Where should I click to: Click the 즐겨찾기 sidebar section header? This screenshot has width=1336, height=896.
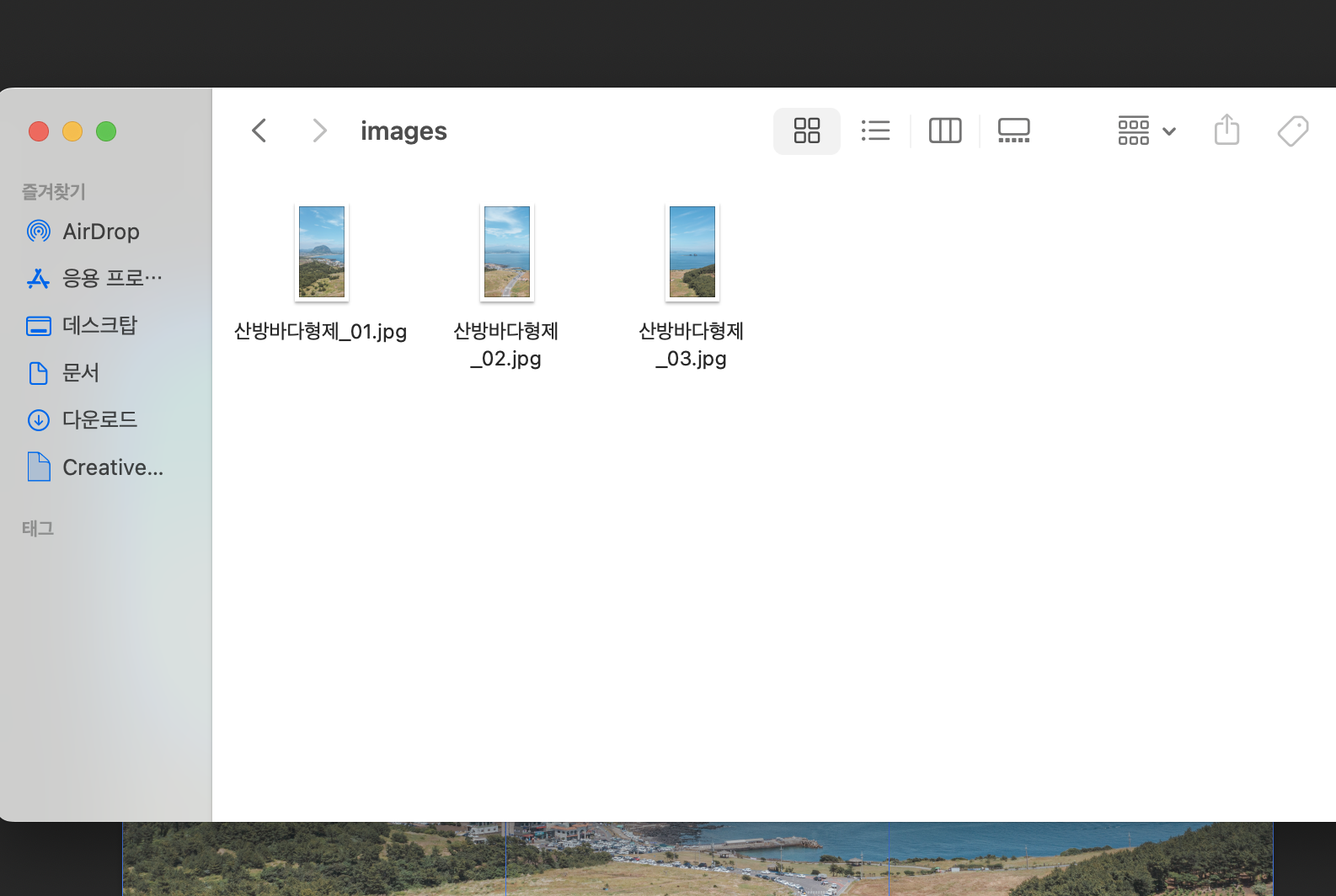(53, 191)
